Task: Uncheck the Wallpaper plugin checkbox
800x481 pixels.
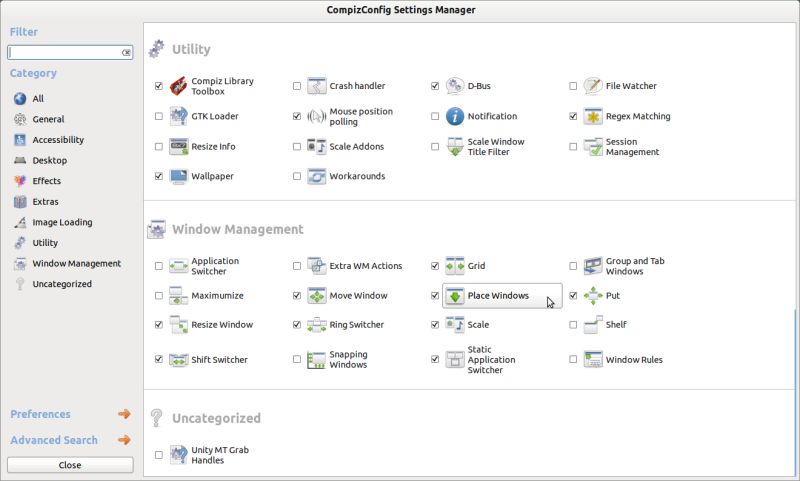Action: pyautogui.click(x=159, y=176)
